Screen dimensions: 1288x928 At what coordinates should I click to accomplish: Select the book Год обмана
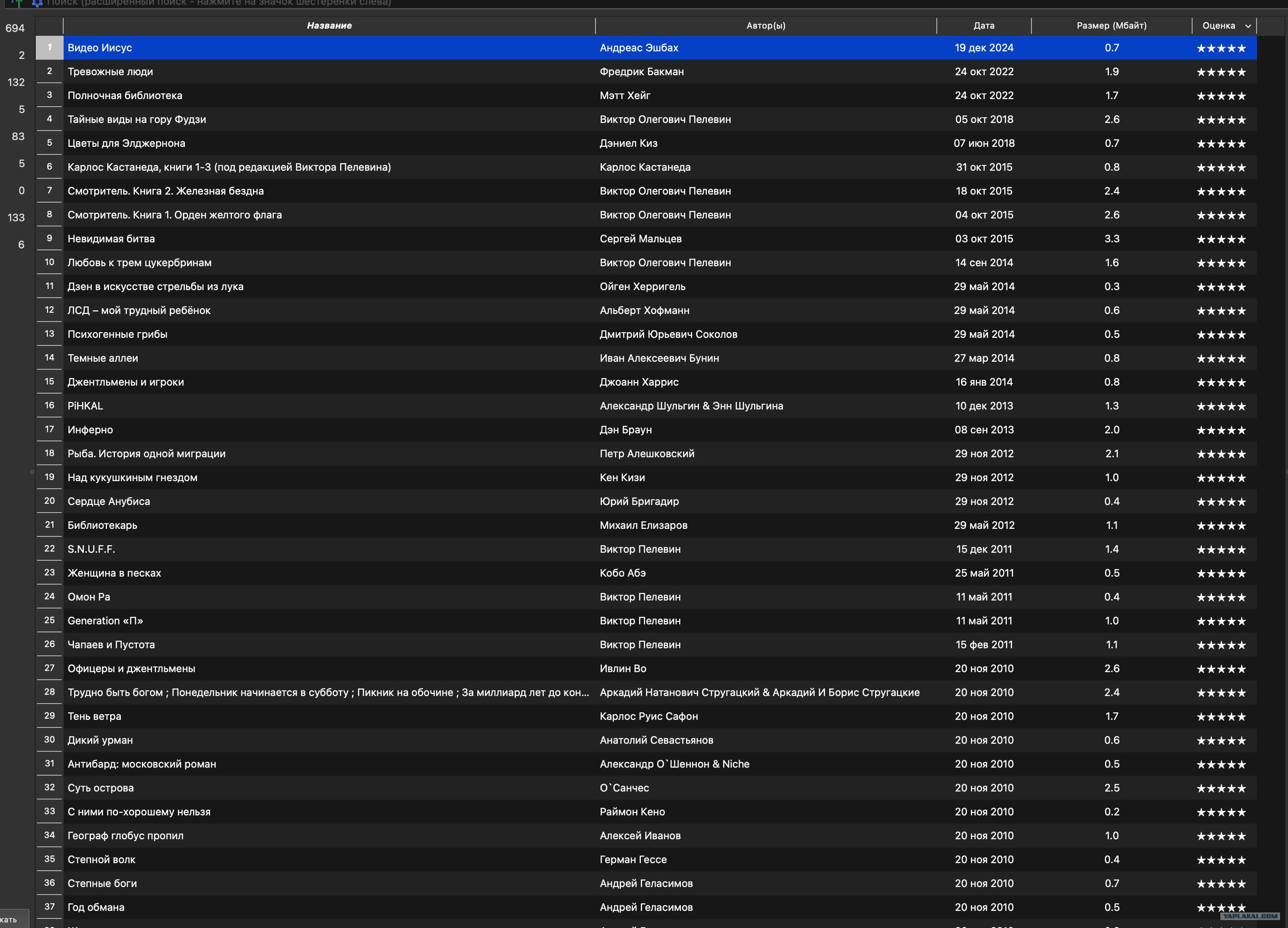[x=95, y=907]
